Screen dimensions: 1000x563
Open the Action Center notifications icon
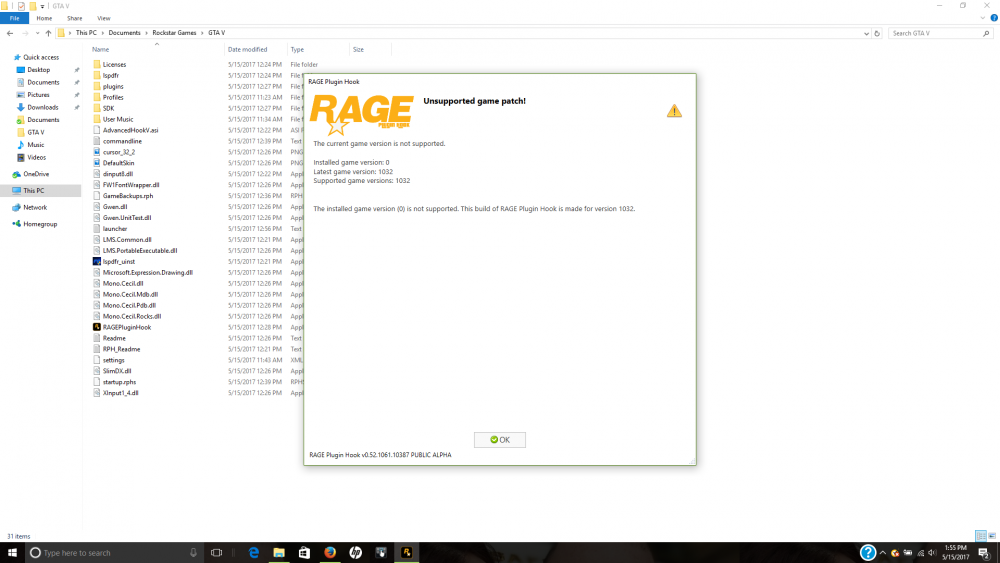[x=984, y=553]
